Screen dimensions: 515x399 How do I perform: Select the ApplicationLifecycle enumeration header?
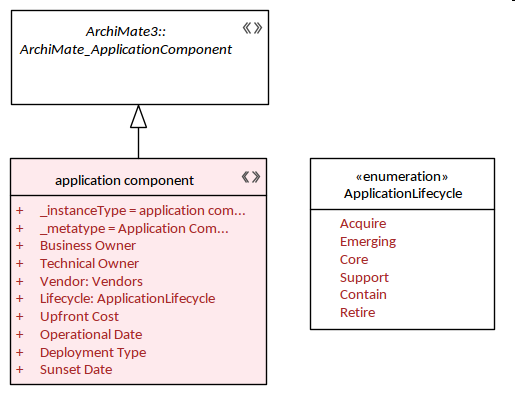click(x=402, y=184)
